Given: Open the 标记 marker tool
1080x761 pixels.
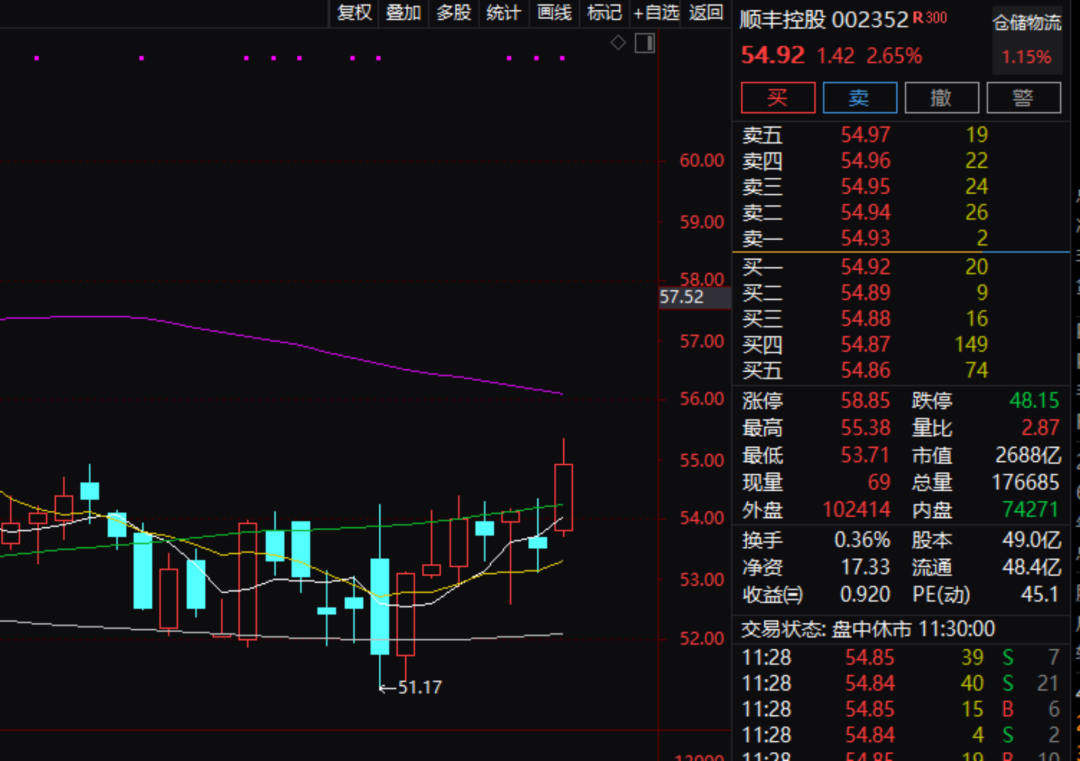Looking at the screenshot, I should (604, 14).
